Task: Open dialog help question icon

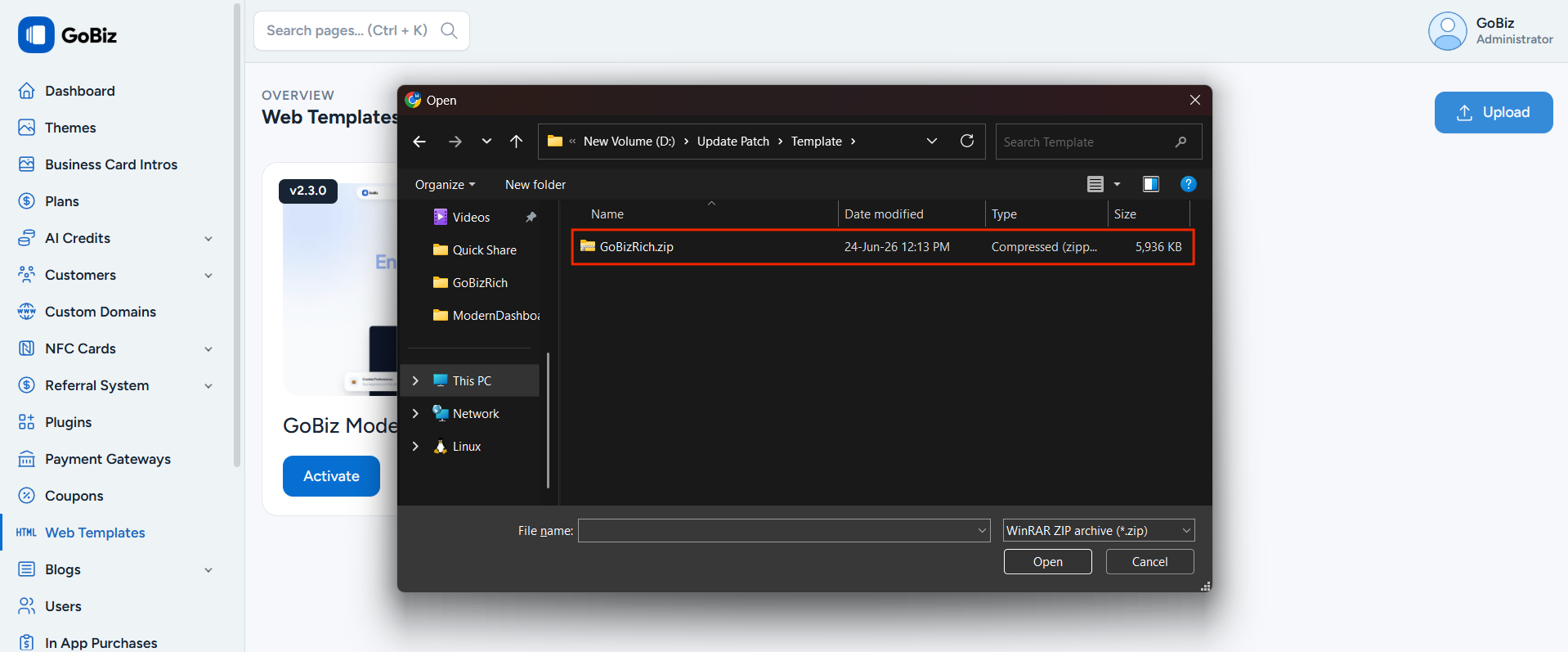Action: (x=1189, y=184)
